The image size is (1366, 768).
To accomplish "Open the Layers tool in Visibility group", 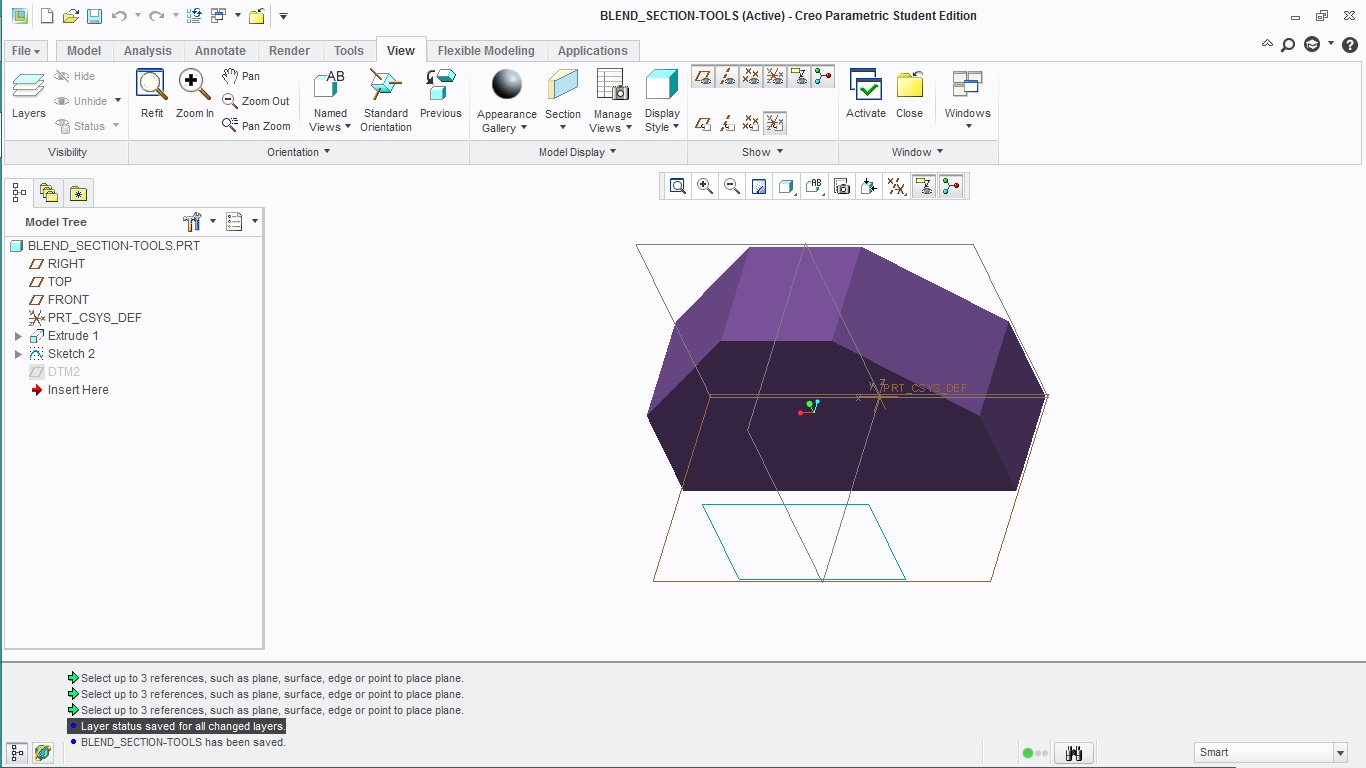I will 29,95.
